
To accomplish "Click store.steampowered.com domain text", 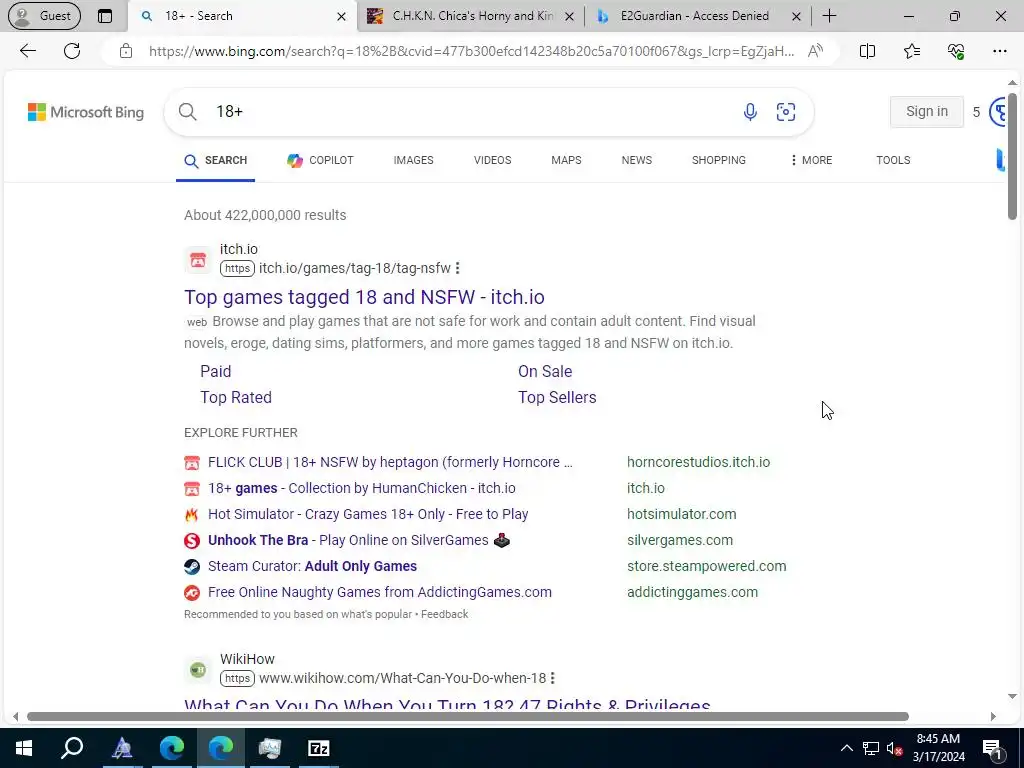I will pyautogui.click(x=707, y=566).
